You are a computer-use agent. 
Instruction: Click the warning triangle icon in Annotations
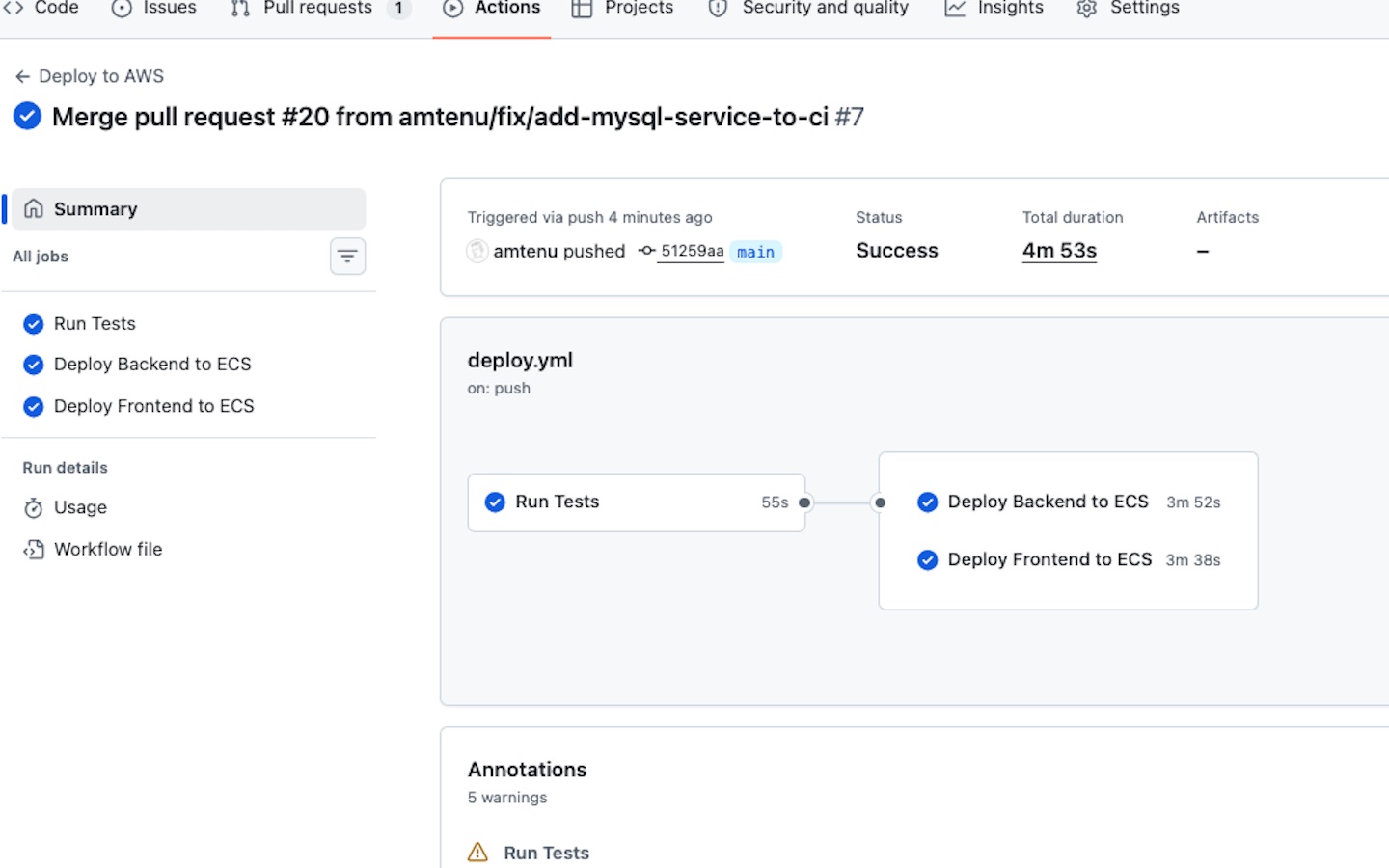click(x=477, y=853)
